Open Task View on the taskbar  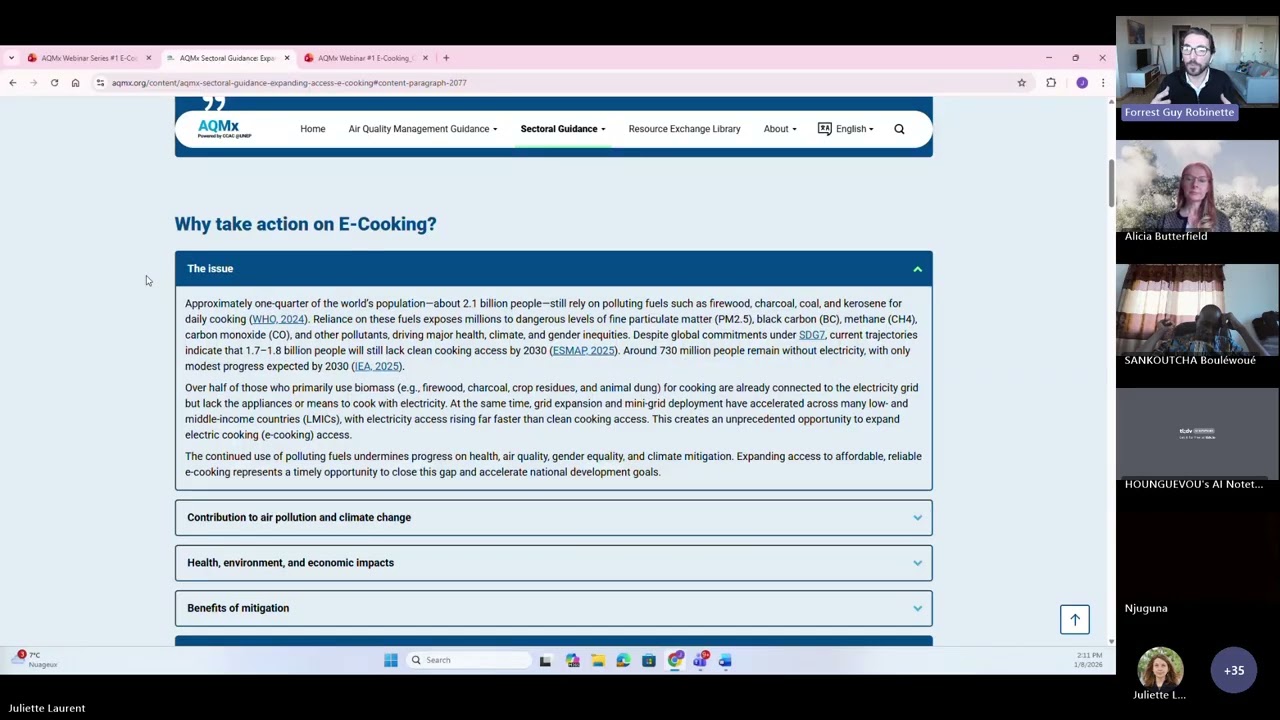coord(545,660)
